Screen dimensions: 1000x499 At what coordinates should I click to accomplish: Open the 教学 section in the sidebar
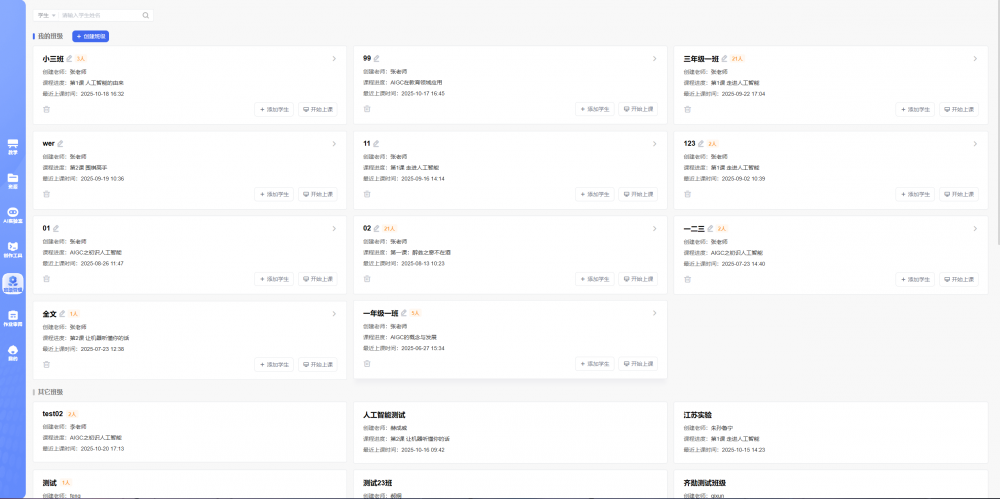pos(13,147)
